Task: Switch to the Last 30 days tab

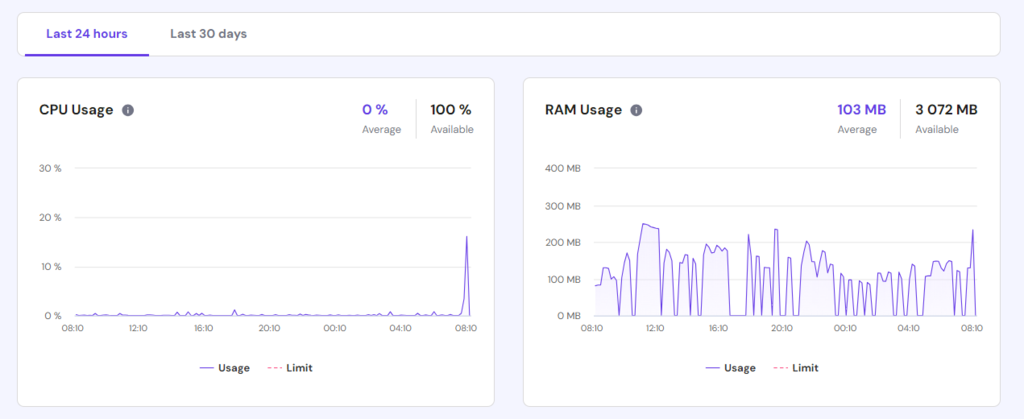Action: tap(208, 34)
